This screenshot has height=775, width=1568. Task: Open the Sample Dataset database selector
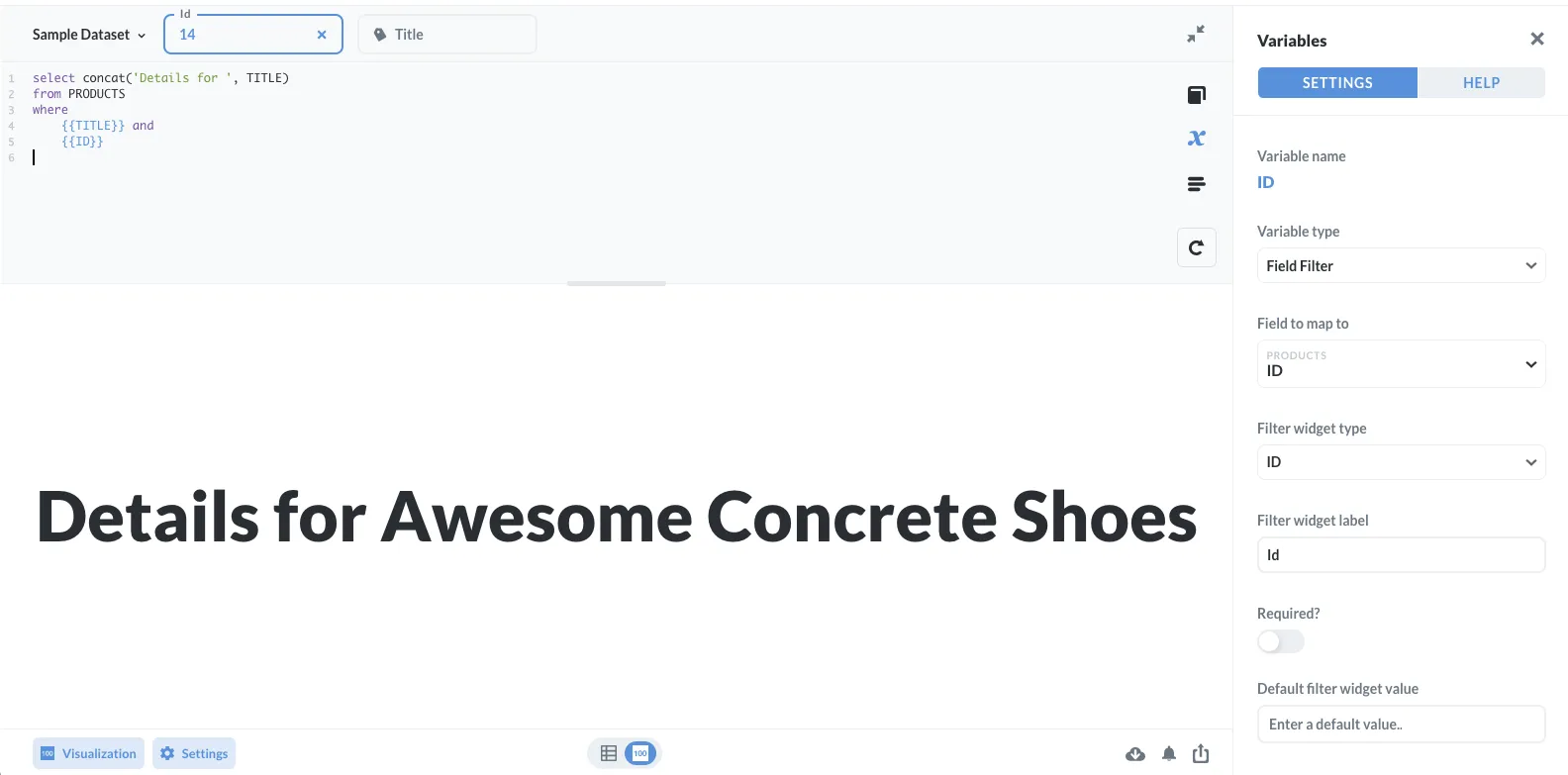click(x=89, y=35)
